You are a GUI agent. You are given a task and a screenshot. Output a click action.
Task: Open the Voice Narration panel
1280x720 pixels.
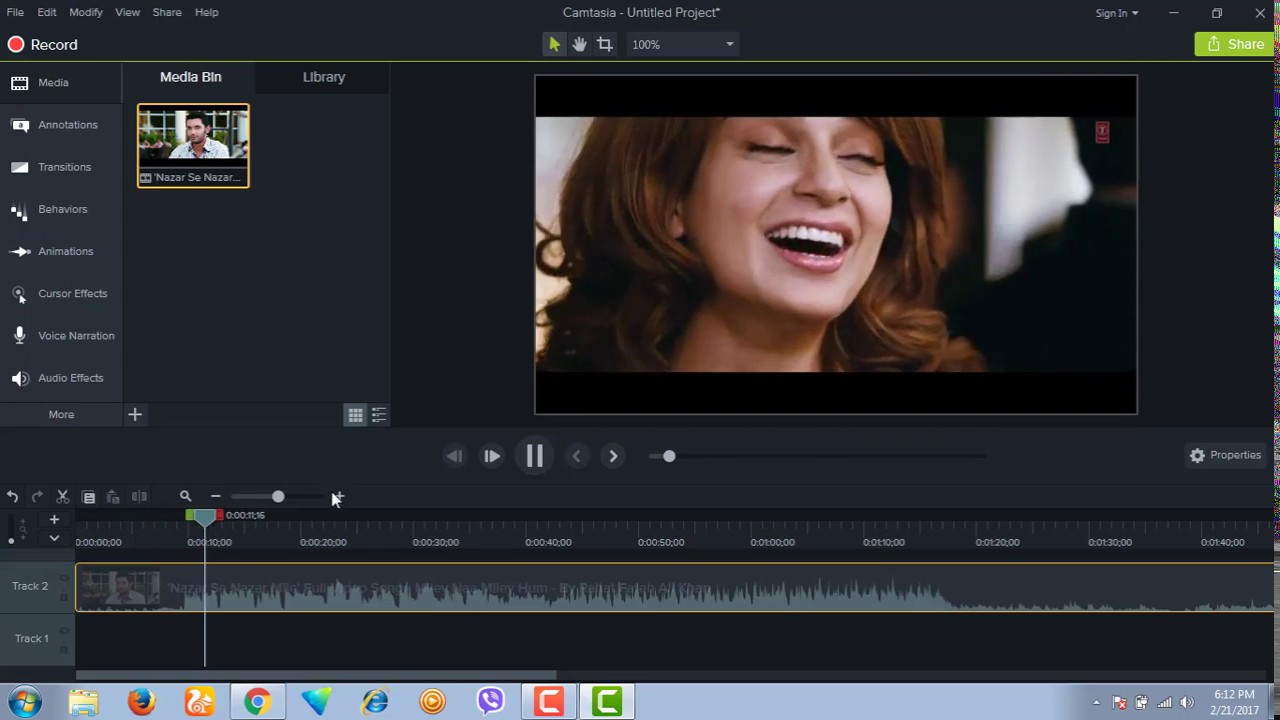coord(61,335)
